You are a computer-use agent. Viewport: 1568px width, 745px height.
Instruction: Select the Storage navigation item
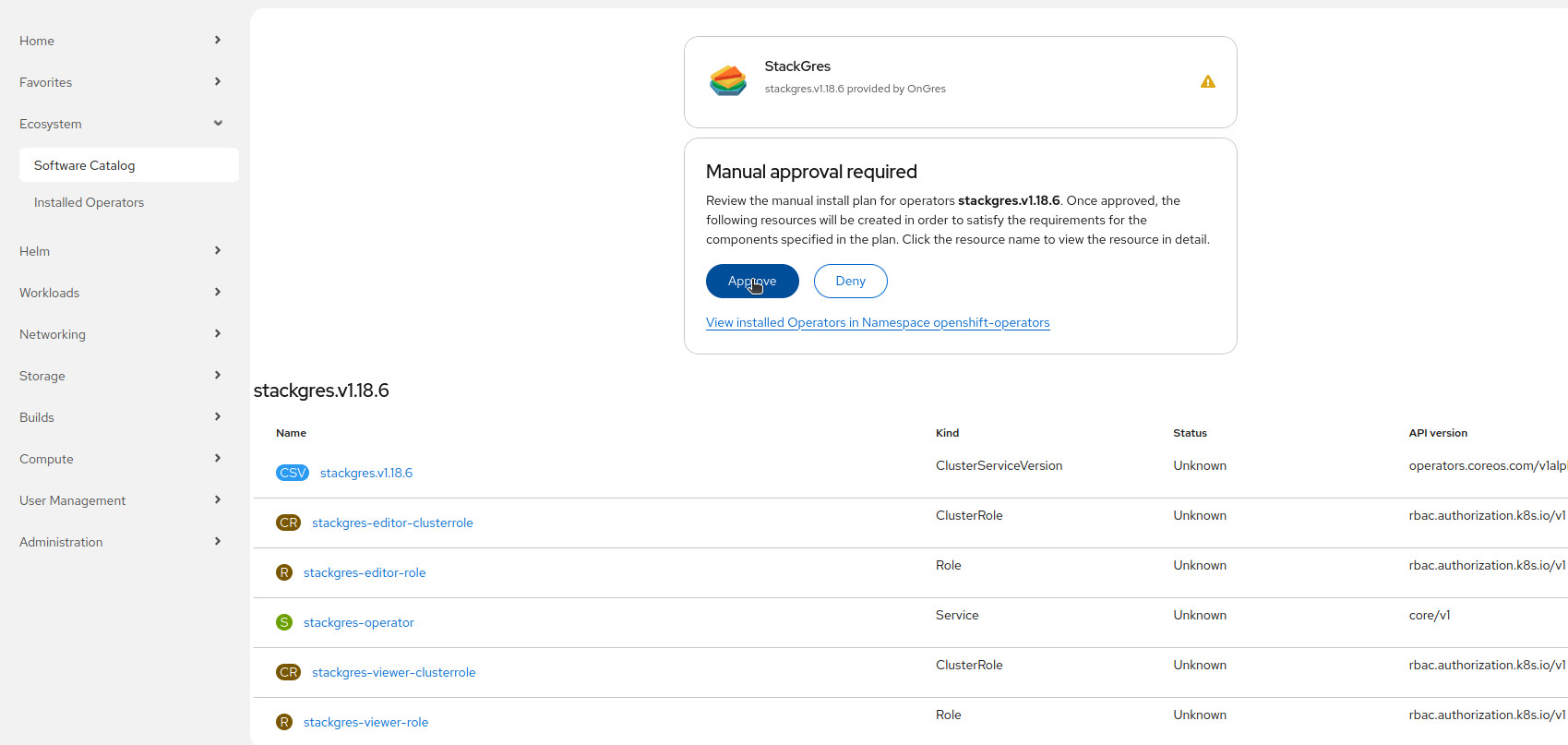[x=42, y=376]
